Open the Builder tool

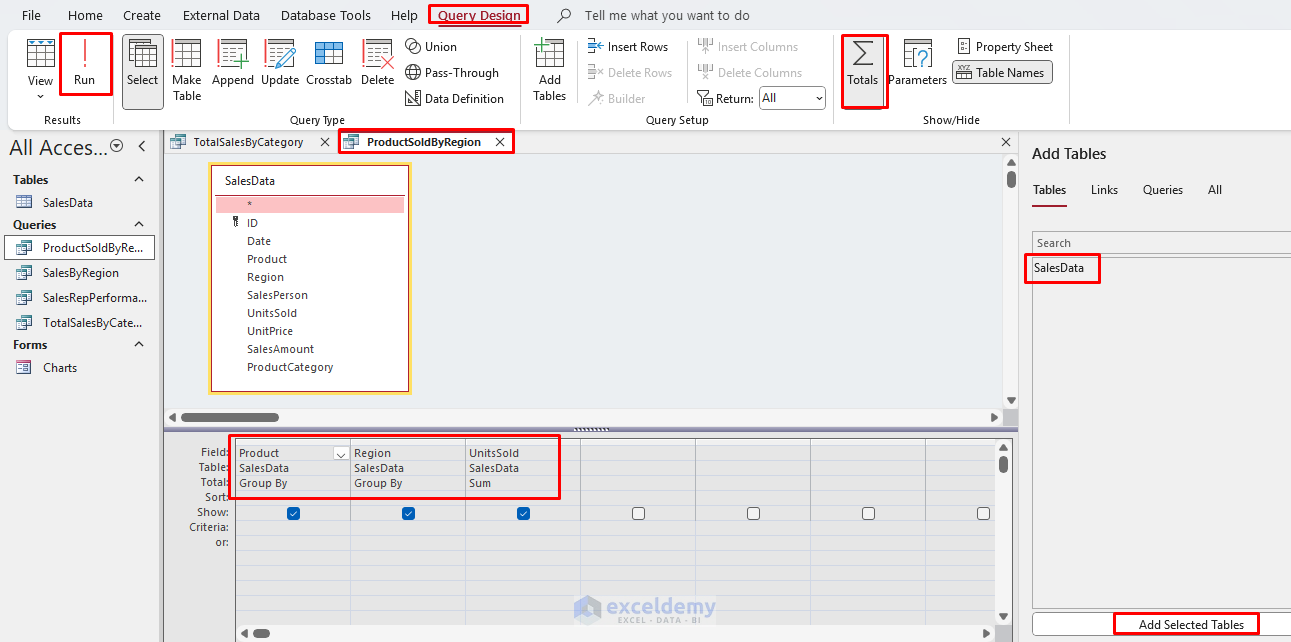click(616, 99)
